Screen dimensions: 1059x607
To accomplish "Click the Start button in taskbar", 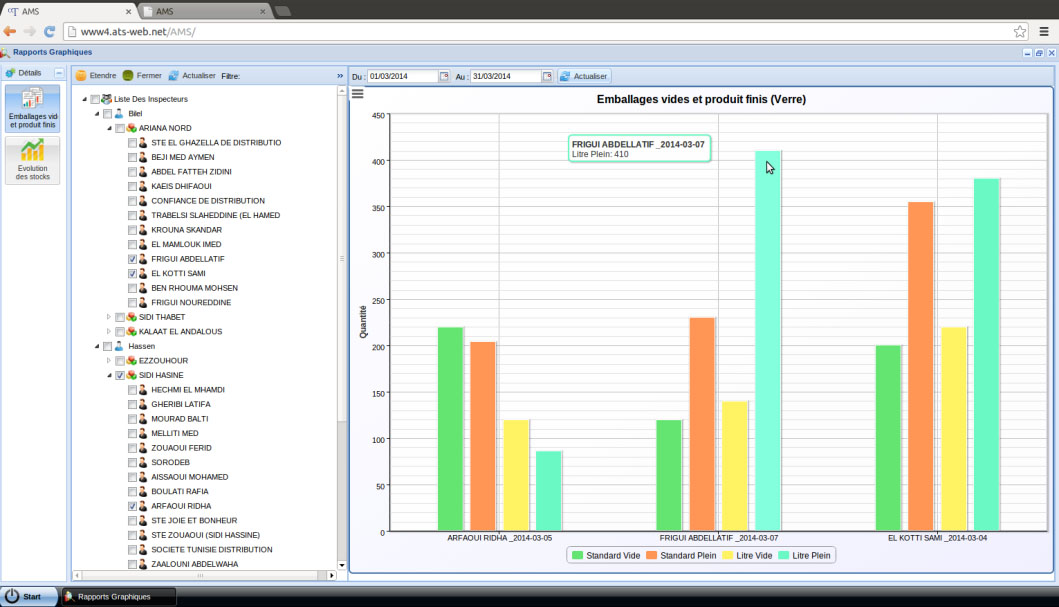I will tap(26, 597).
